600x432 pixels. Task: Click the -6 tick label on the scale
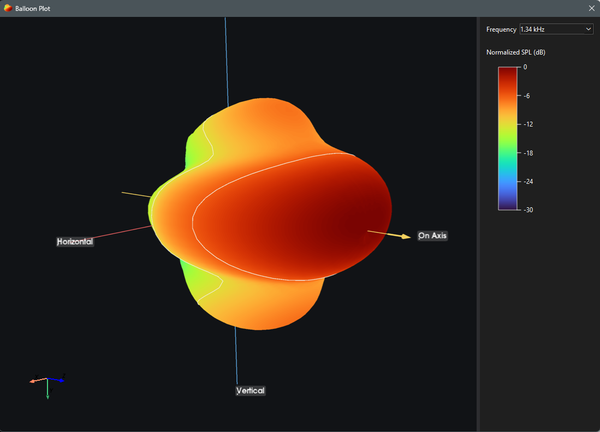click(527, 96)
